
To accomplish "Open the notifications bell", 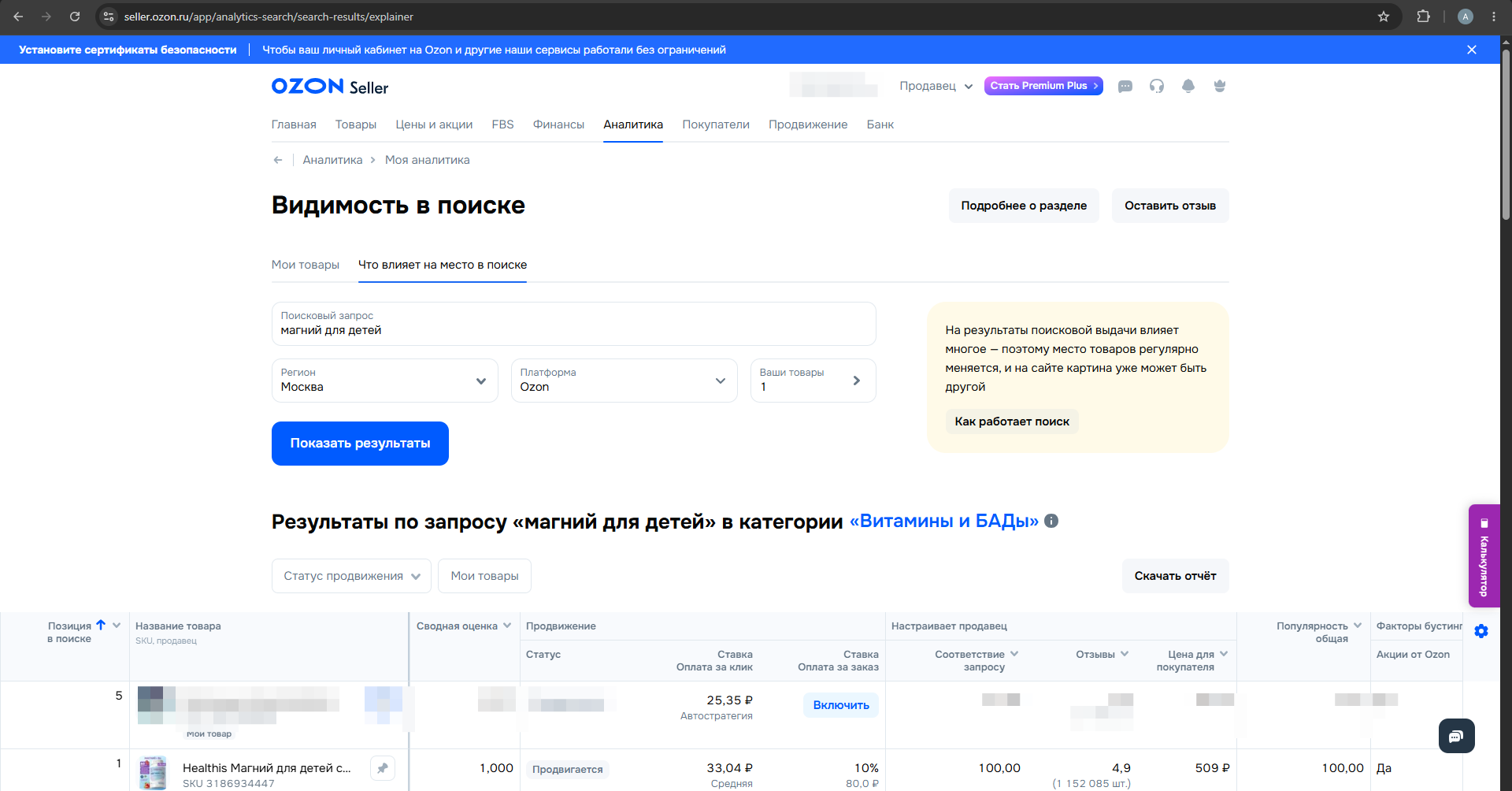I will point(1188,86).
